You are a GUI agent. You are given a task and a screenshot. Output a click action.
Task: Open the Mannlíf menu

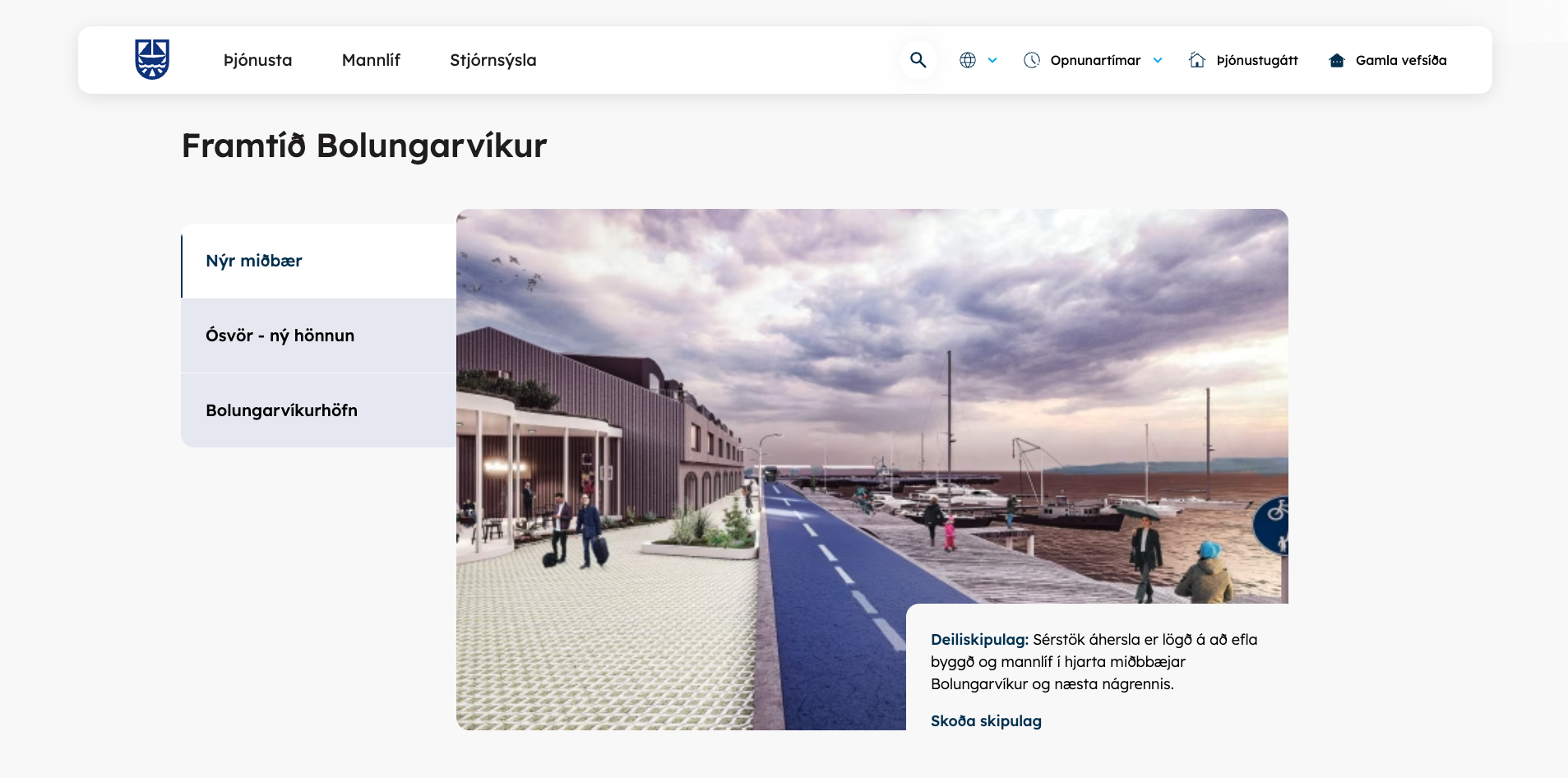click(371, 60)
